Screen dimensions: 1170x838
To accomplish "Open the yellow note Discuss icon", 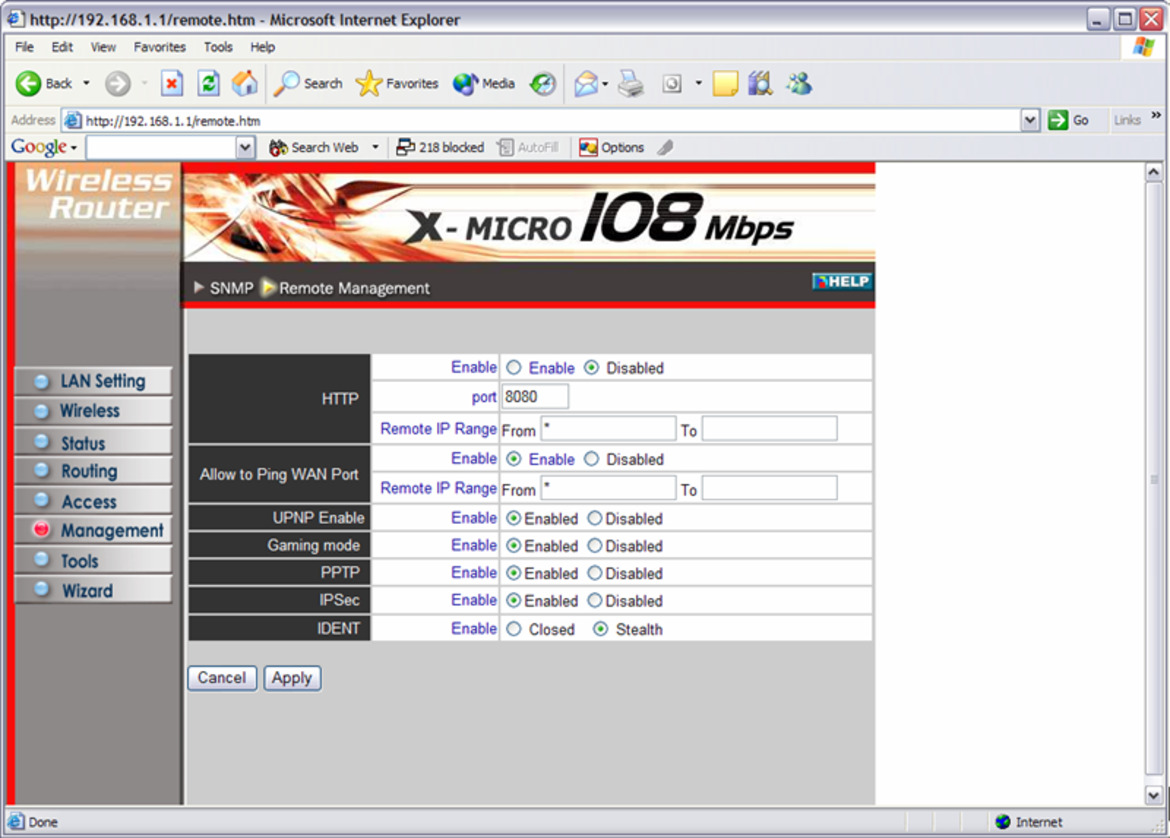I will pyautogui.click(x=725, y=84).
